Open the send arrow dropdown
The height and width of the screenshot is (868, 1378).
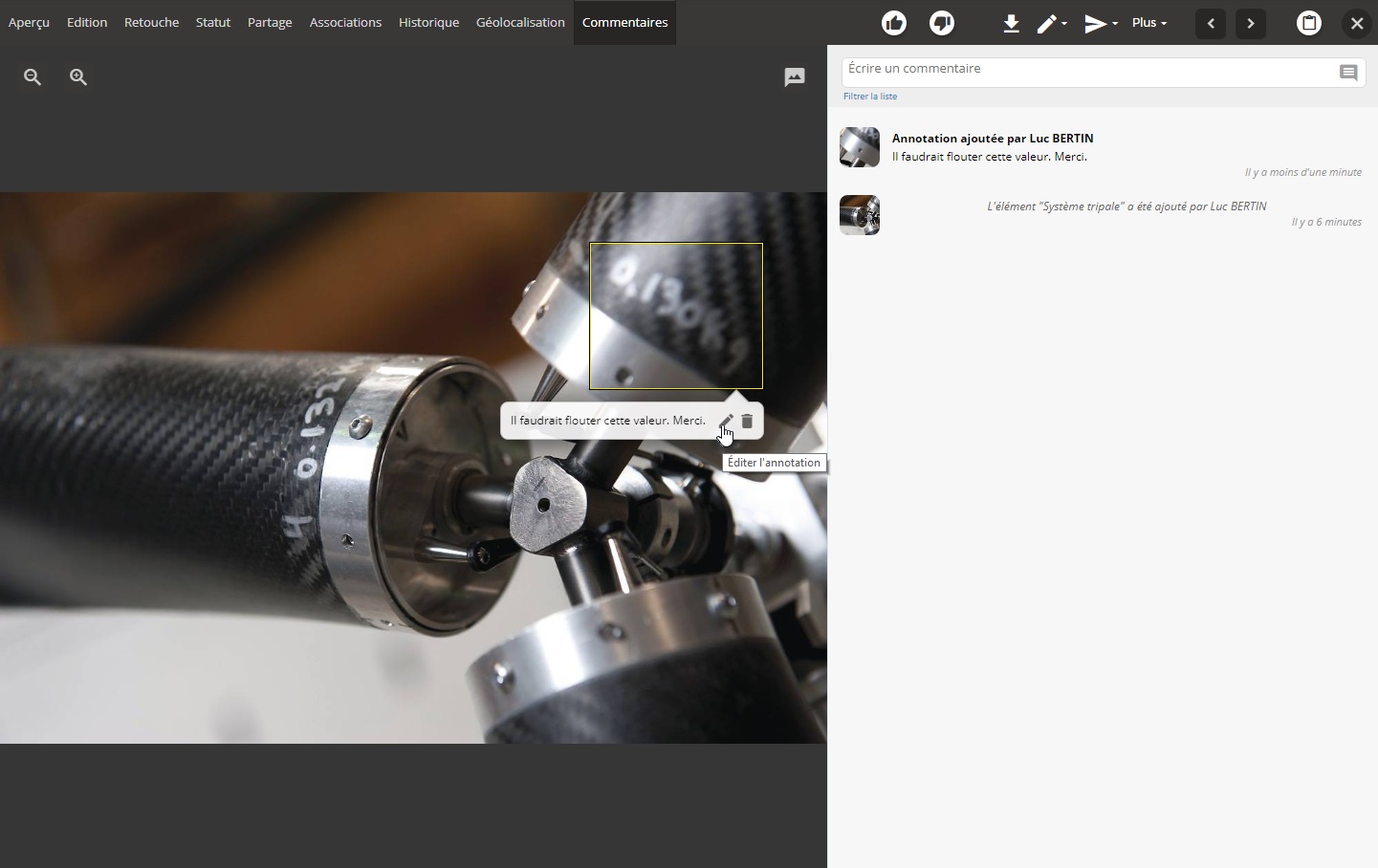[1102, 23]
